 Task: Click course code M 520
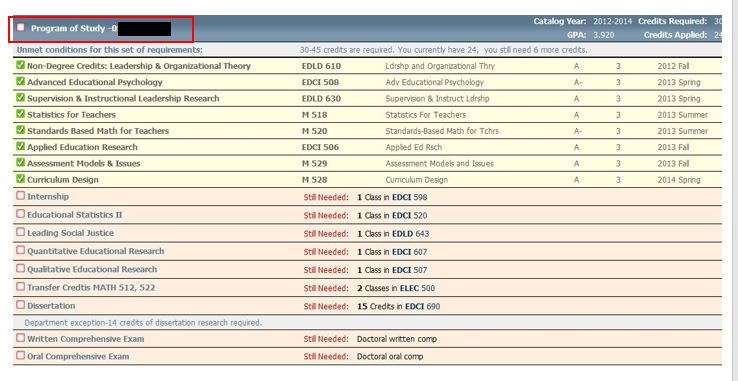pos(314,131)
